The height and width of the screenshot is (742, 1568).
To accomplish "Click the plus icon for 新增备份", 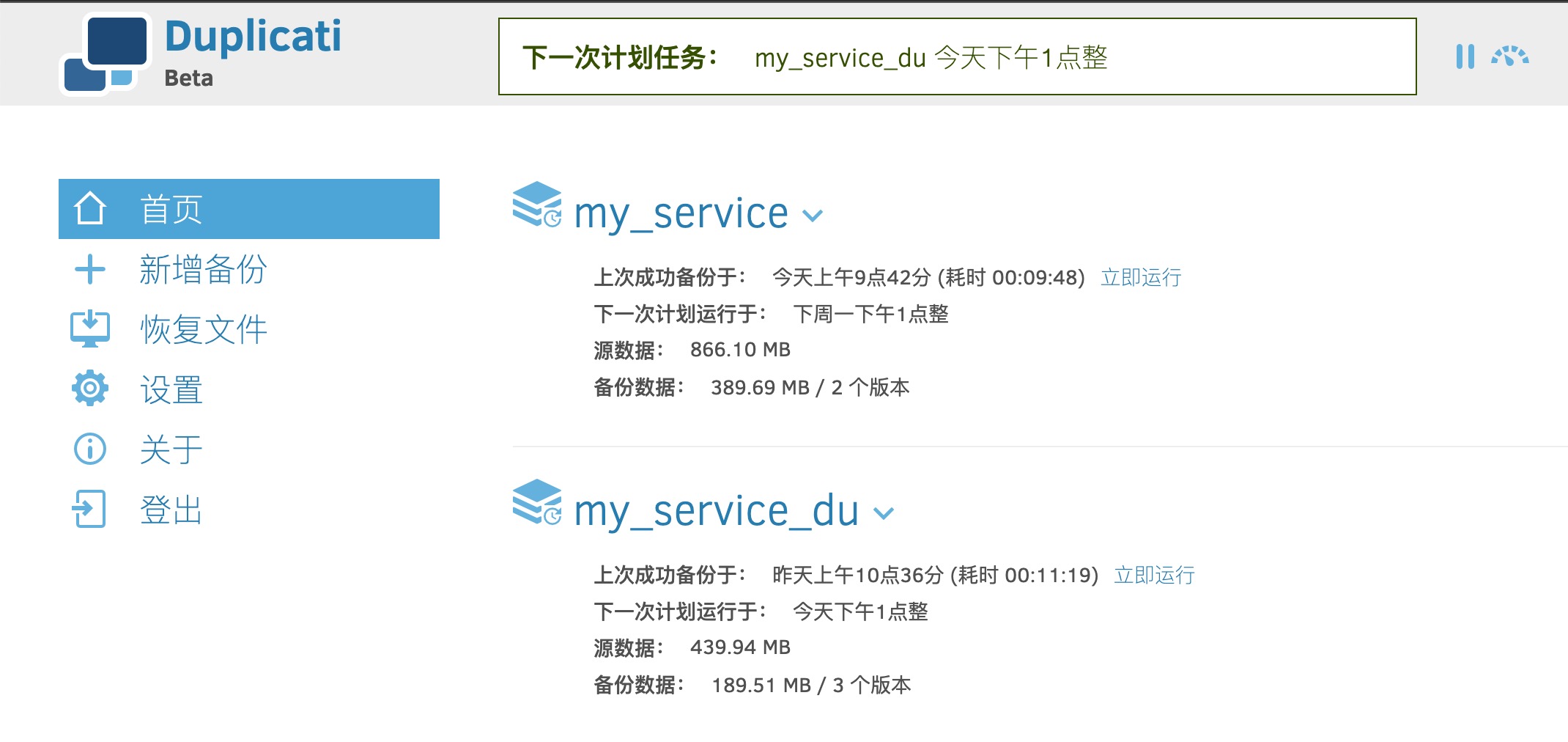I will 90,269.
